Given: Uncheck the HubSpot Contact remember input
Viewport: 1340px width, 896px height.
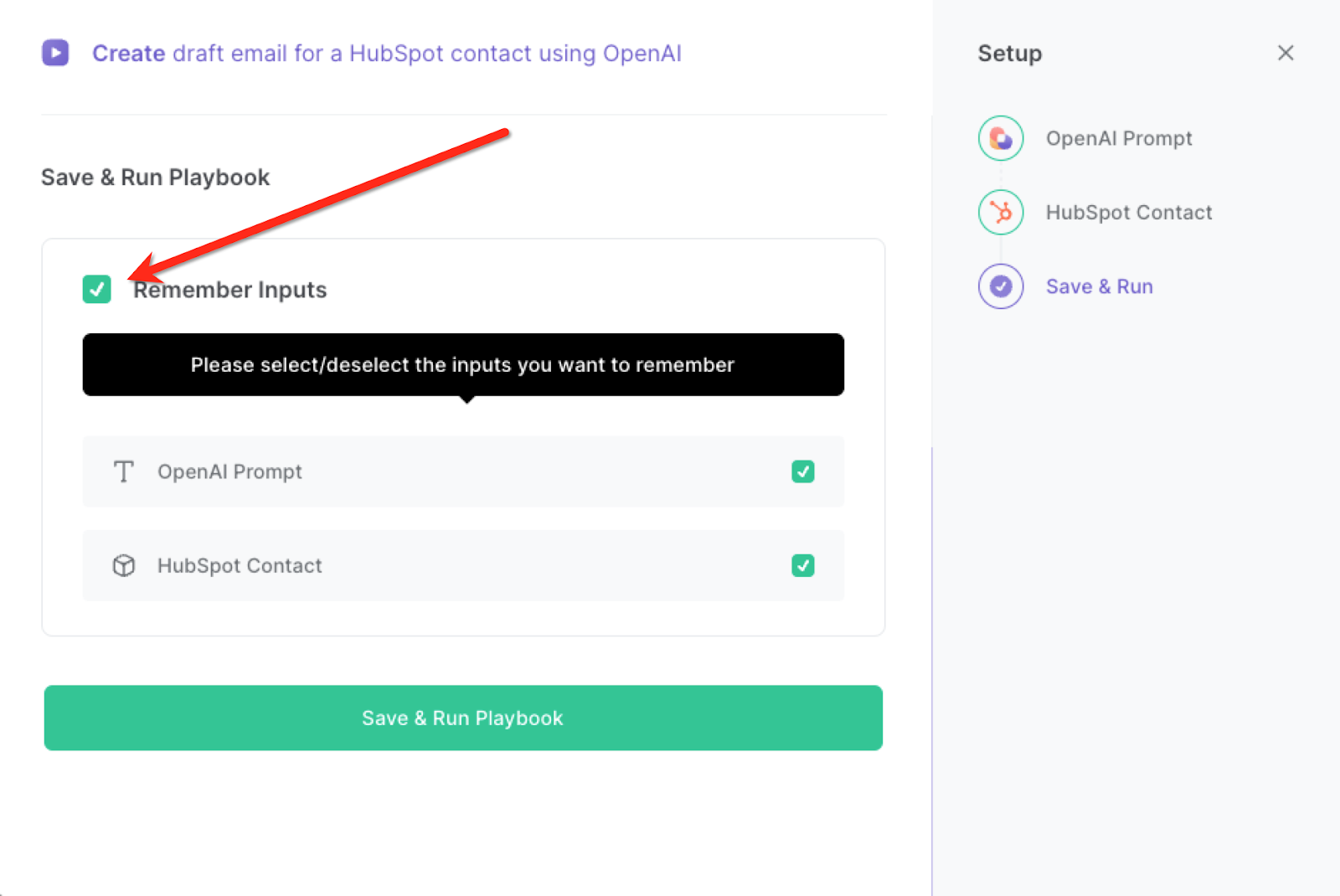Looking at the screenshot, I should click(802, 565).
